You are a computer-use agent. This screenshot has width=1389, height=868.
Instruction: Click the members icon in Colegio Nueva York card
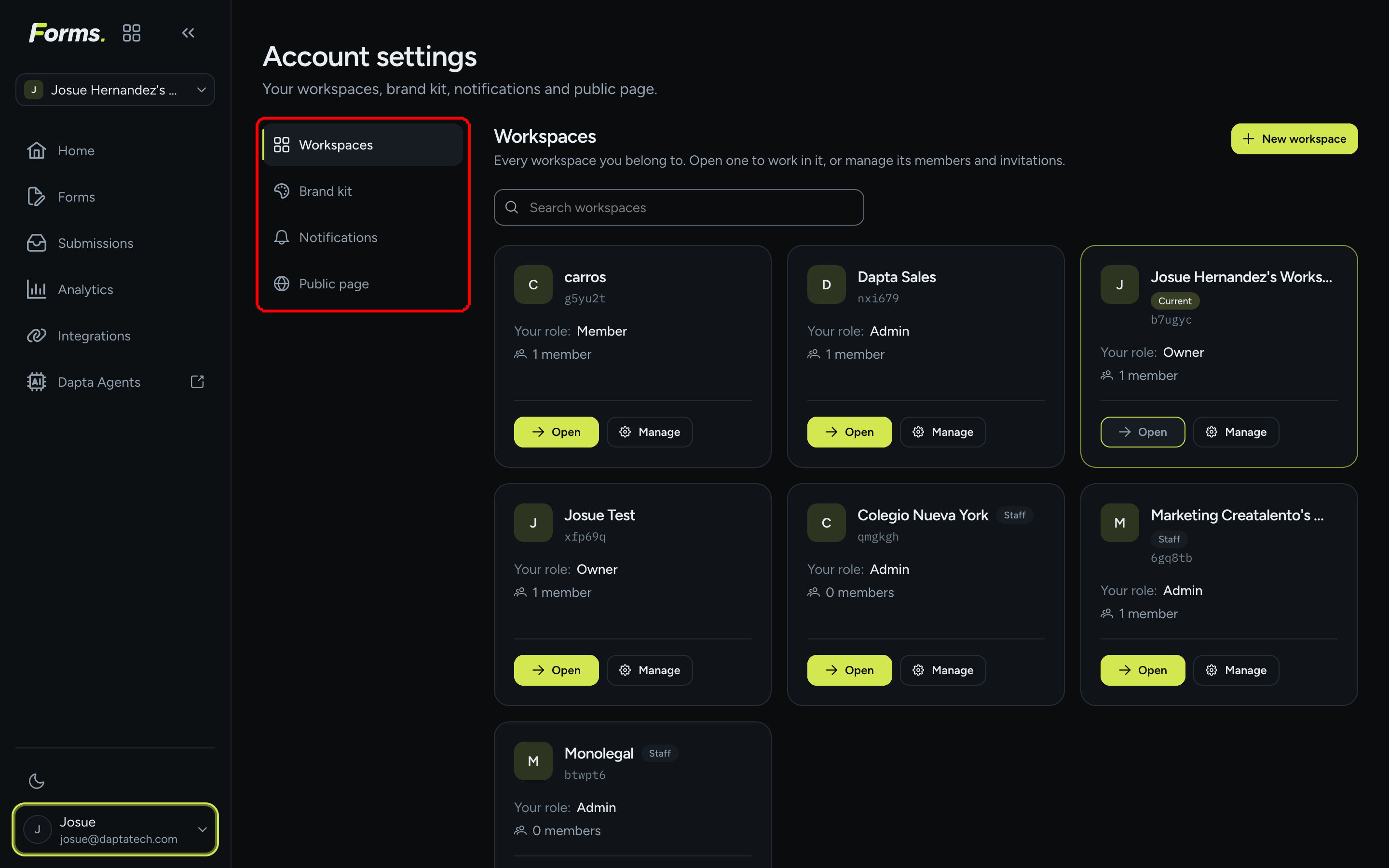(813, 592)
